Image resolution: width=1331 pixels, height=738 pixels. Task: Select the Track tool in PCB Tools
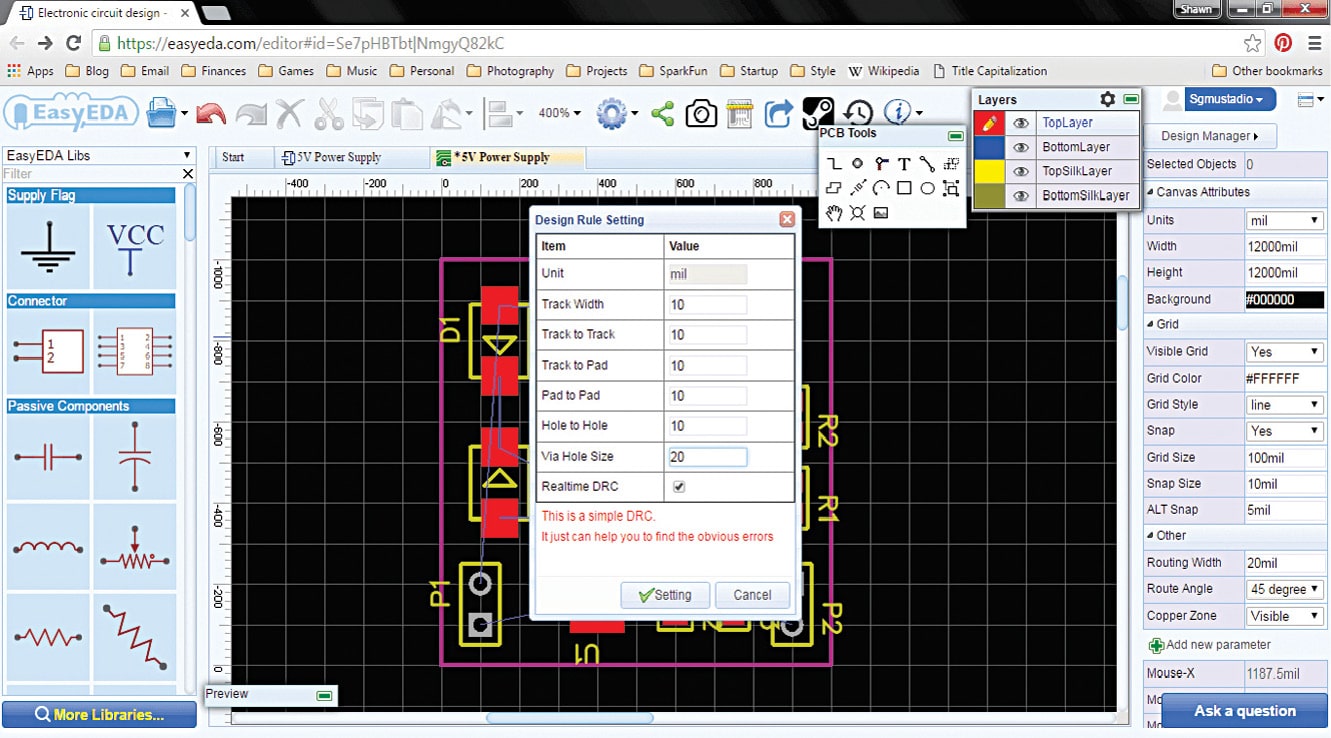coord(834,164)
